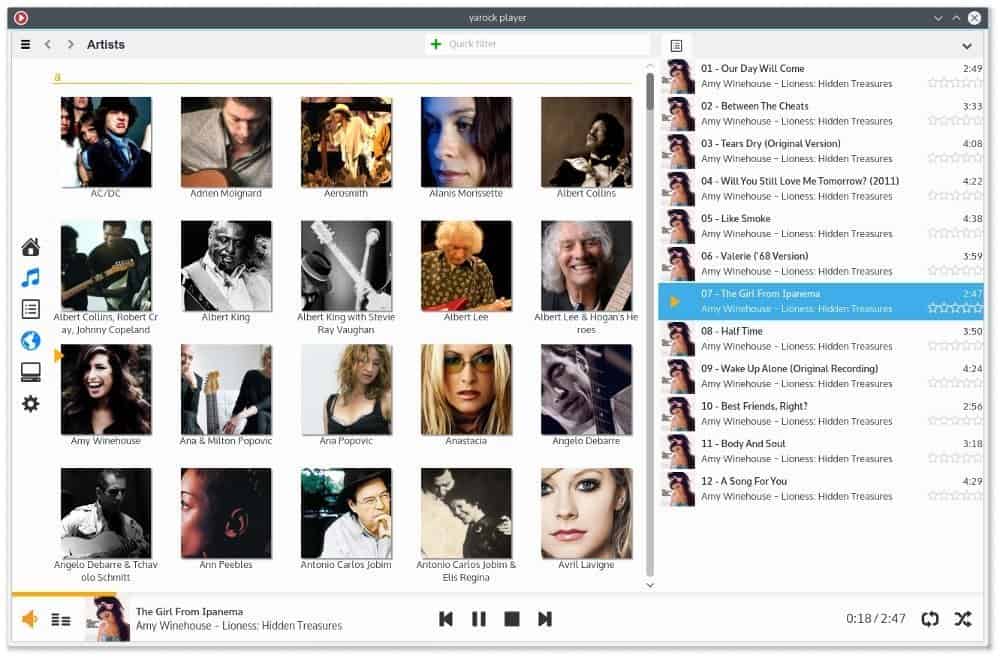
Task: Click the artists list vertical scrollbar
Action: point(650,324)
